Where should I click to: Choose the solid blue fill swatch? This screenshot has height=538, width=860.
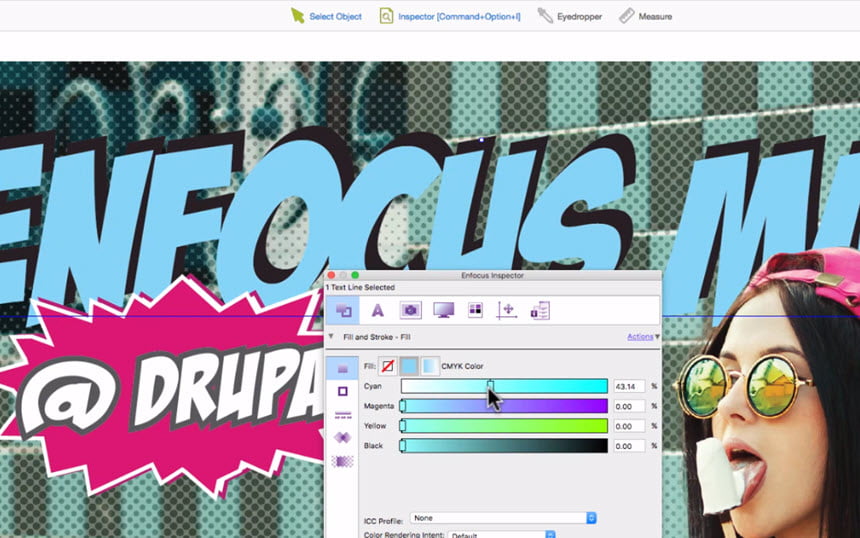[409, 366]
